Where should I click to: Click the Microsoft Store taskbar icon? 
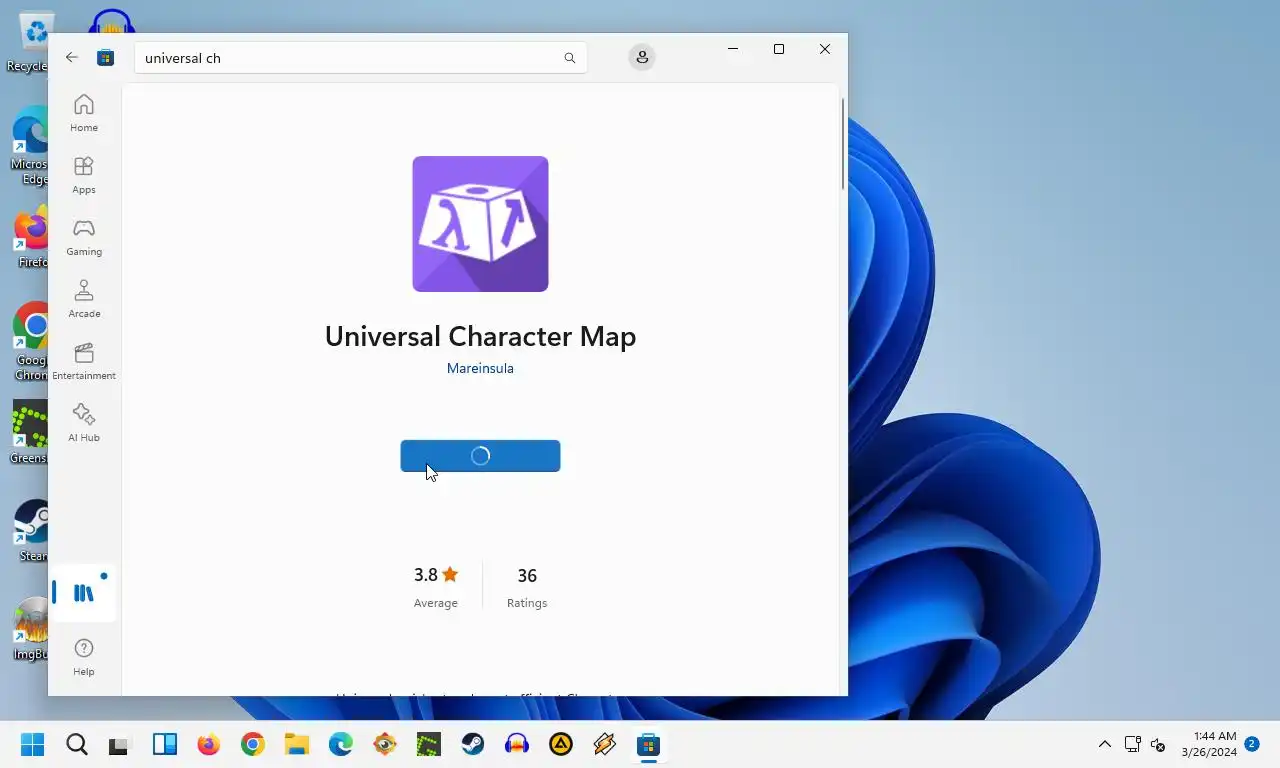click(649, 744)
